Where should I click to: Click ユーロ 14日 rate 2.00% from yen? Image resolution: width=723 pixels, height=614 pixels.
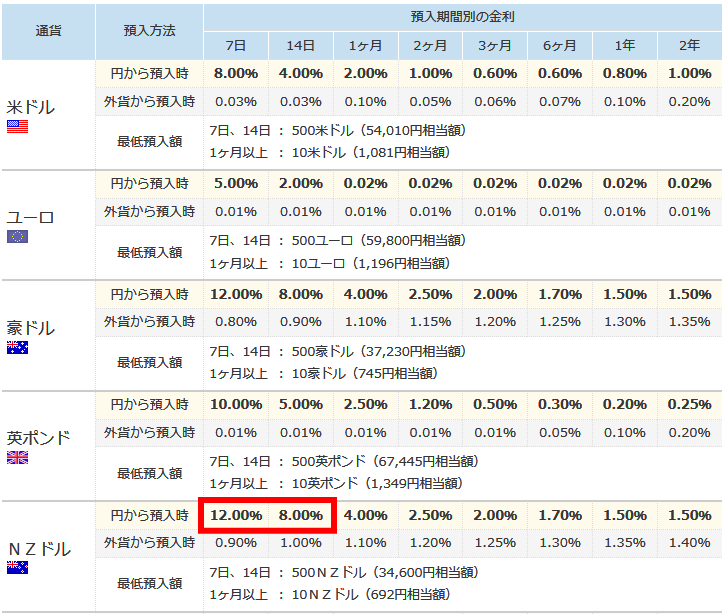pyautogui.click(x=301, y=183)
